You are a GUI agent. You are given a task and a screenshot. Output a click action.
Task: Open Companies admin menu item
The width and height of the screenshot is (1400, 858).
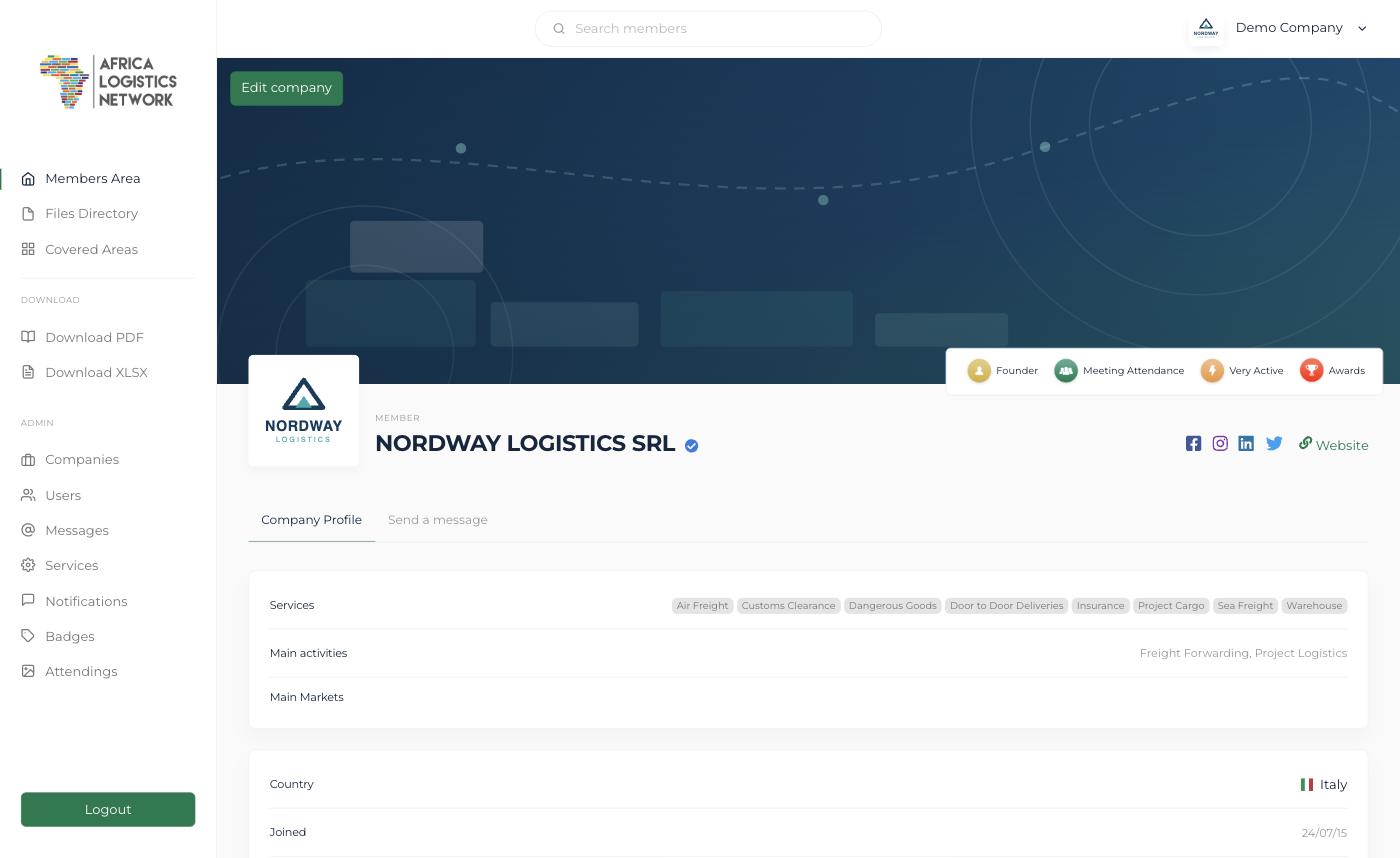coord(82,460)
